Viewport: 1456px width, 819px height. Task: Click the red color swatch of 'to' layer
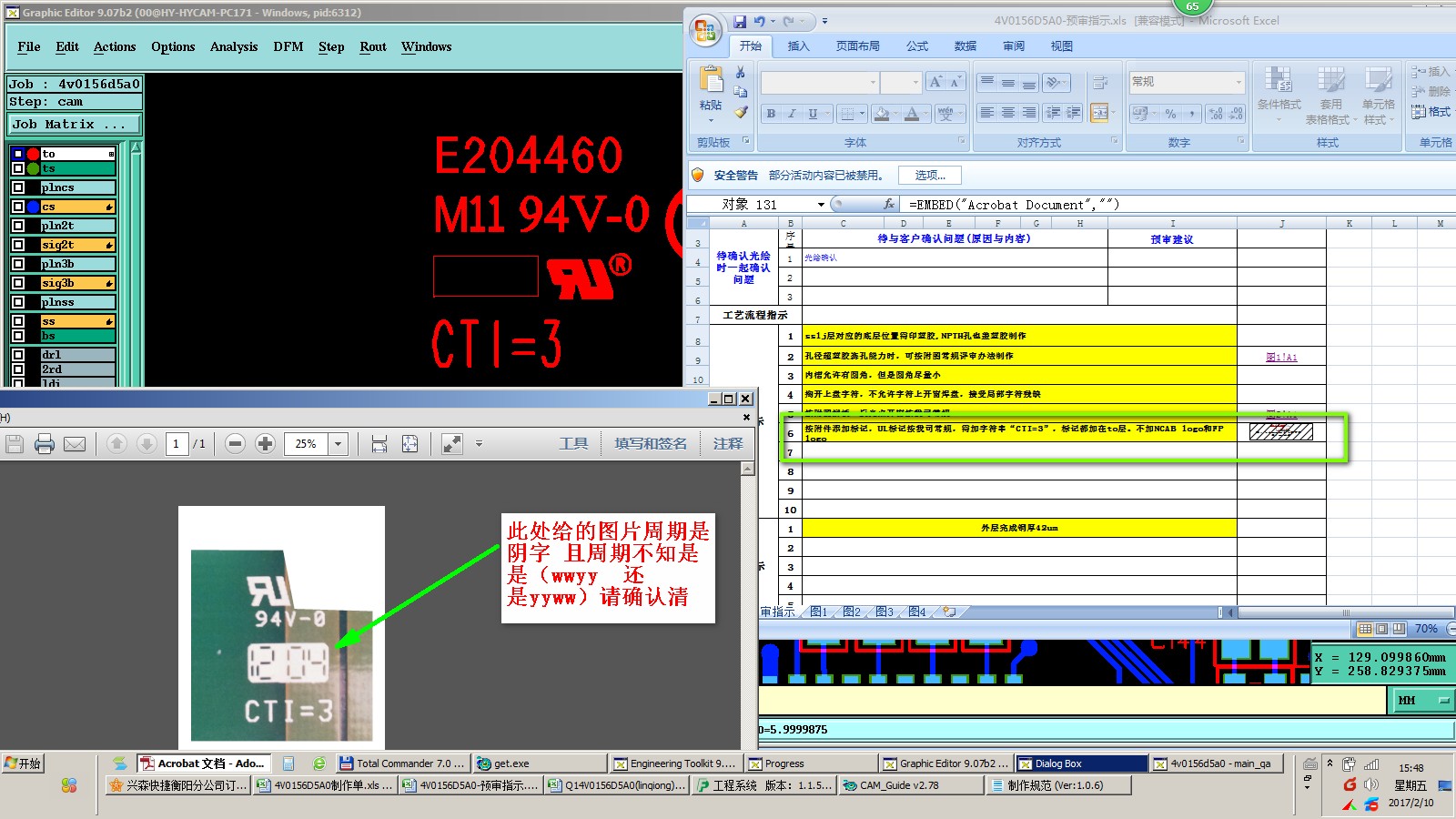(33, 154)
